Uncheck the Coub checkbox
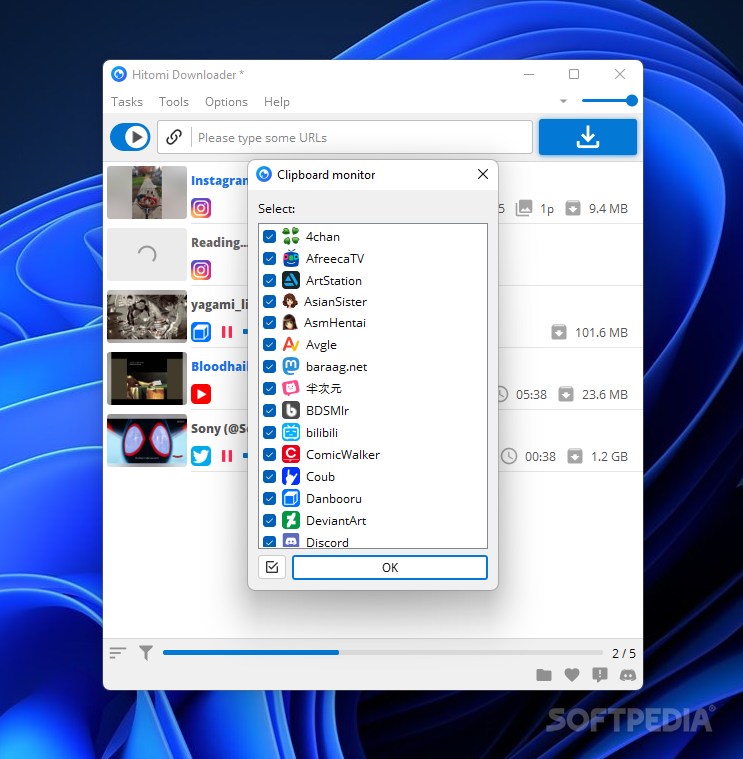The image size is (743, 759). tap(270, 476)
